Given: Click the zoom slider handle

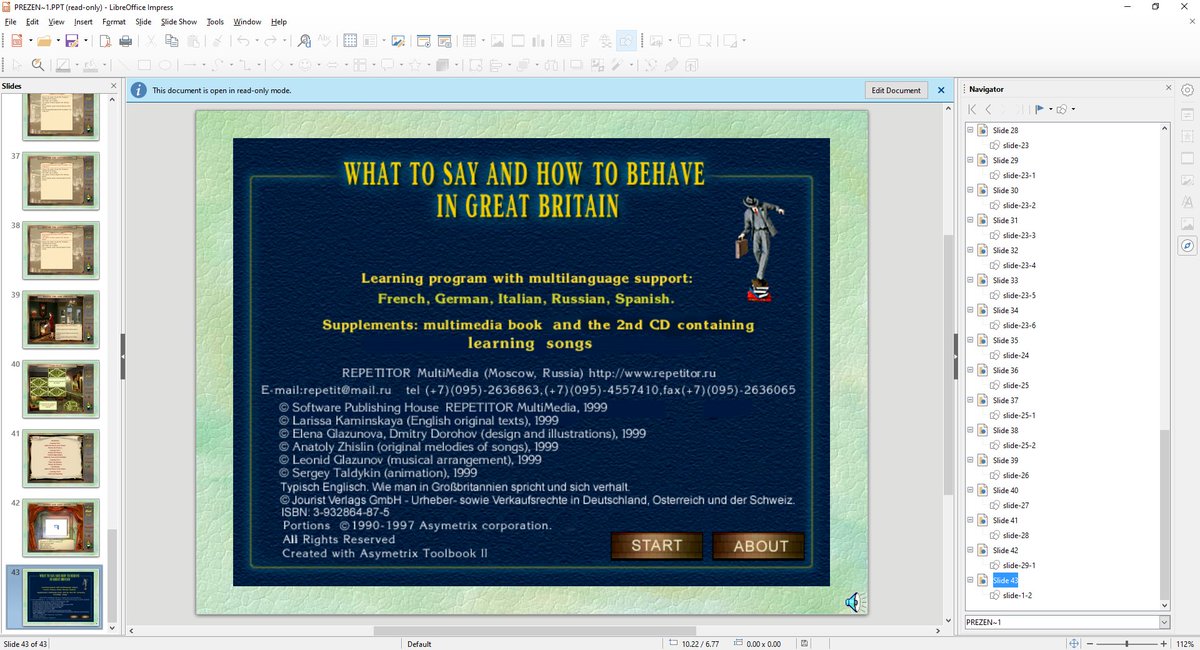Looking at the screenshot, I should 1127,644.
